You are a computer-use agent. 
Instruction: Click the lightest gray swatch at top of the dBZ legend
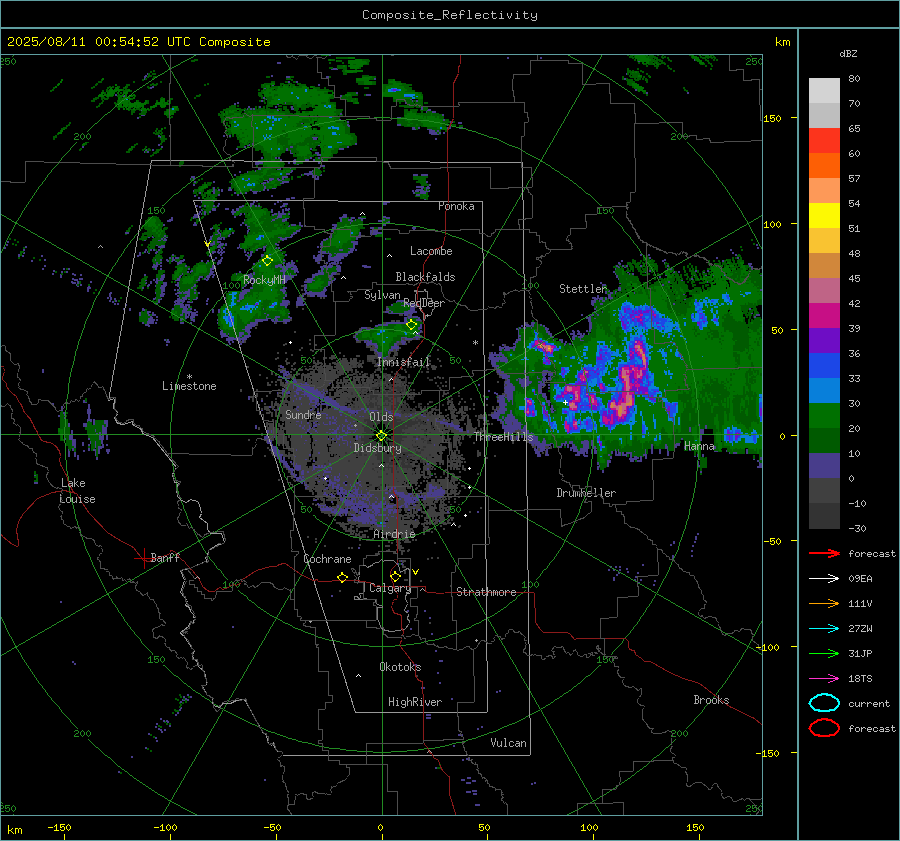[824, 91]
